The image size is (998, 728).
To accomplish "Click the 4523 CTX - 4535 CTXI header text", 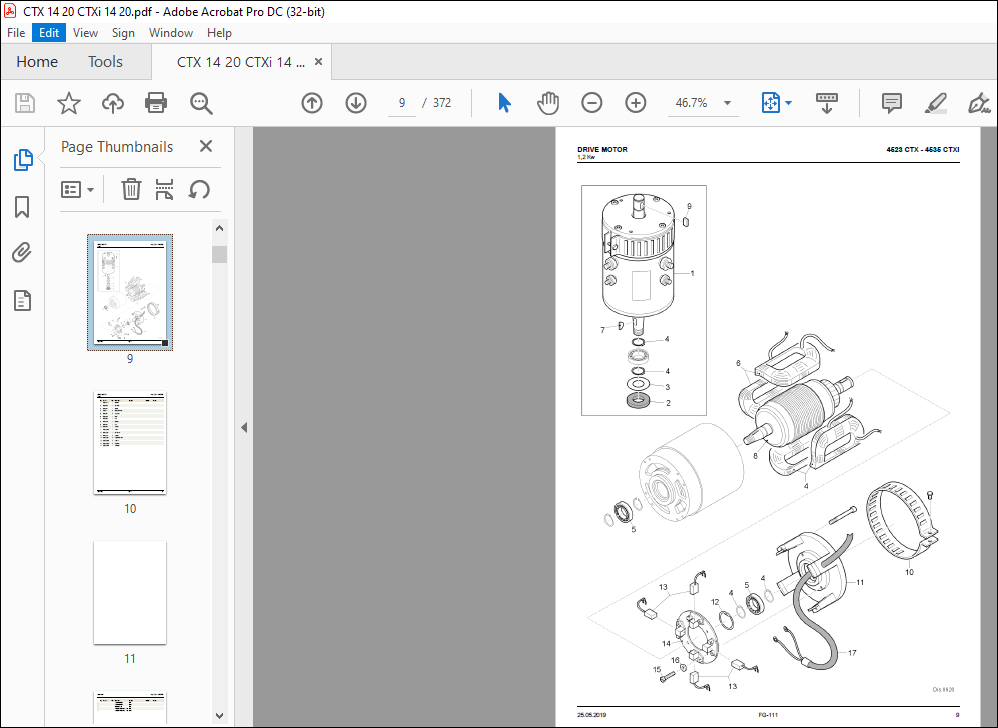I will tap(922, 150).
